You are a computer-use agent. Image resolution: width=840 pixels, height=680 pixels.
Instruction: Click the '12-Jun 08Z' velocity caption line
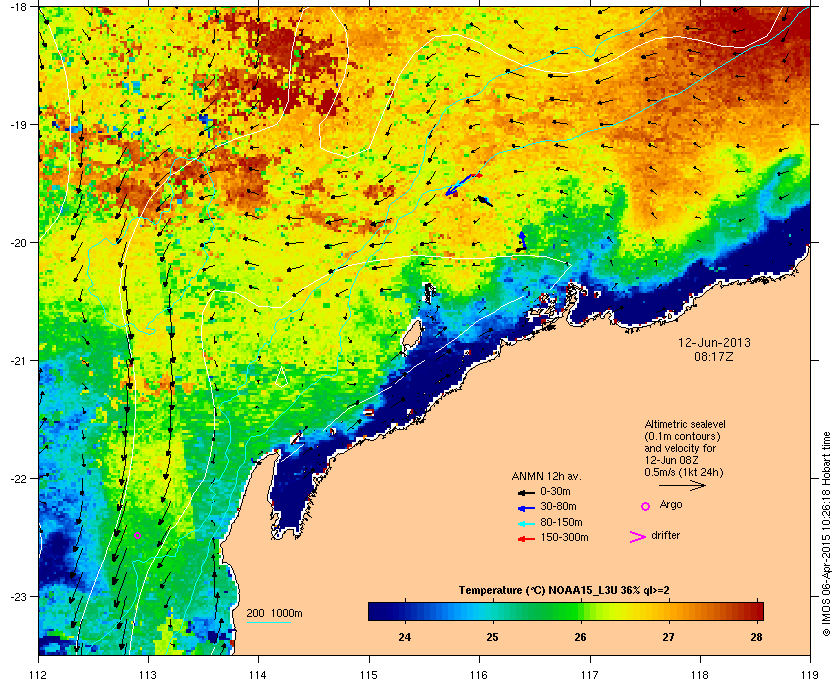[671, 460]
